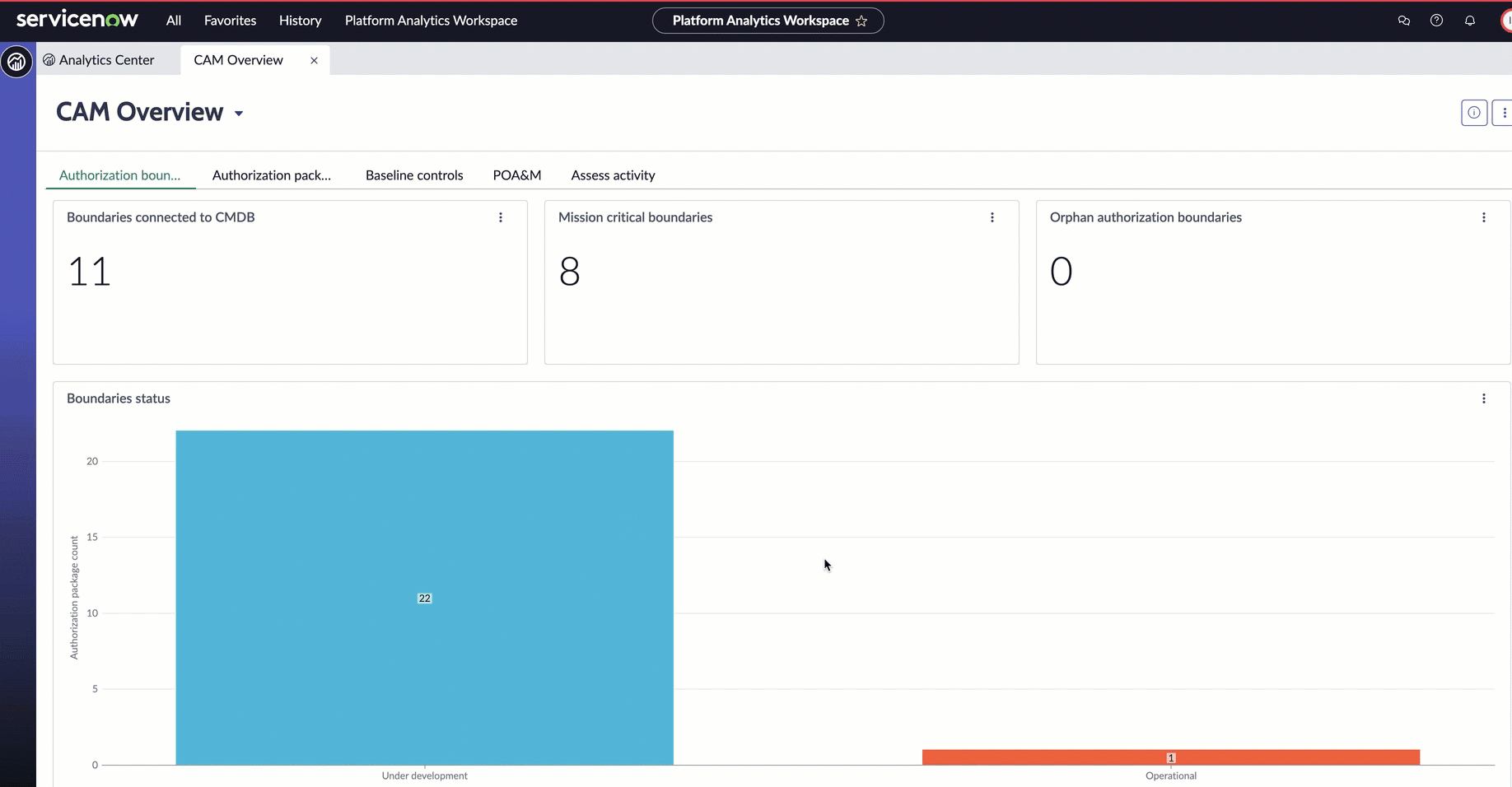
Task: Open options for Boundaries connected to CMDB
Action: pyautogui.click(x=501, y=217)
